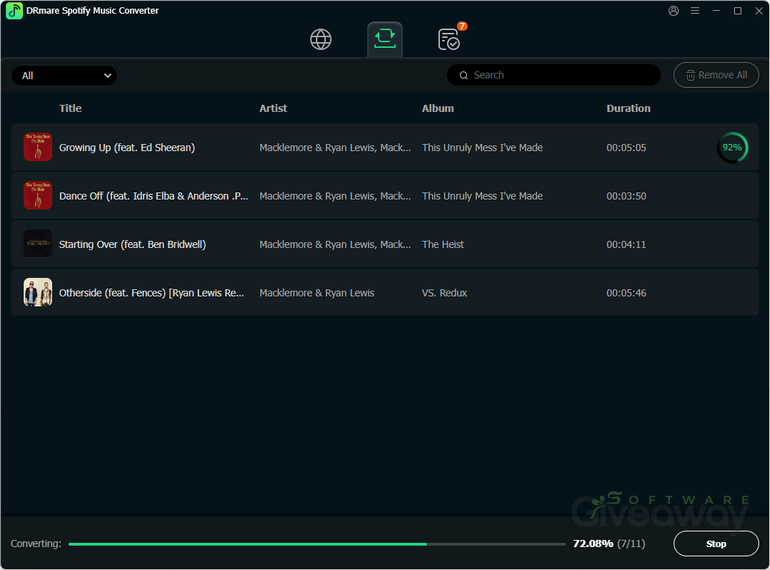
Task: Select Dance Off album cover thumbnail
Action: point(38,196)
